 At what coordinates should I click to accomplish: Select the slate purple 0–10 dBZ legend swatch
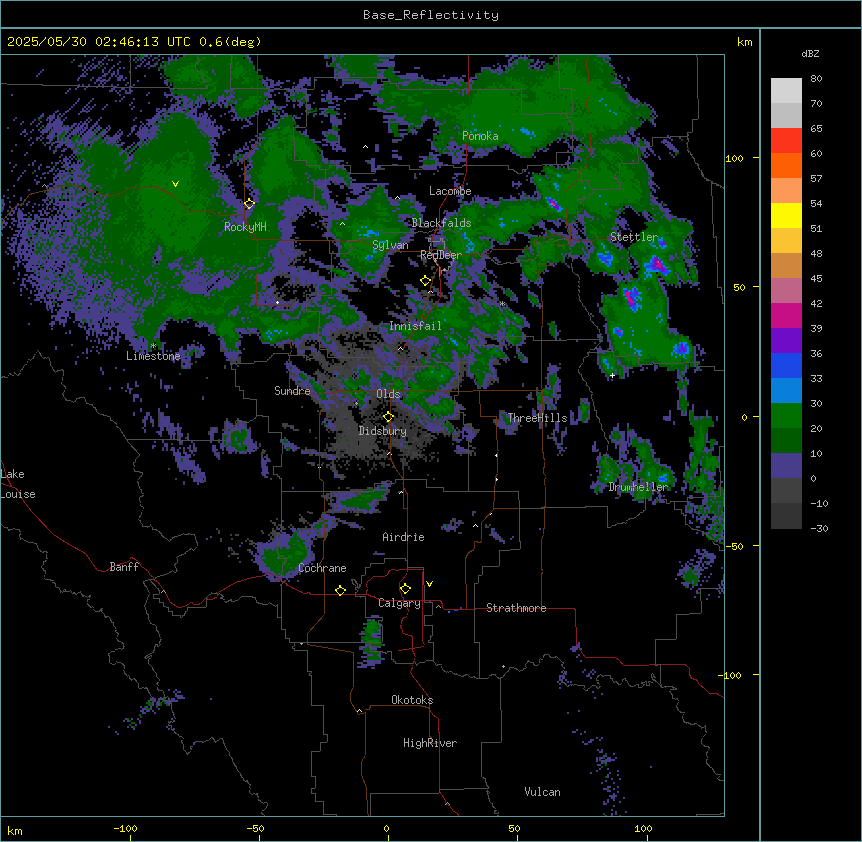786,466
